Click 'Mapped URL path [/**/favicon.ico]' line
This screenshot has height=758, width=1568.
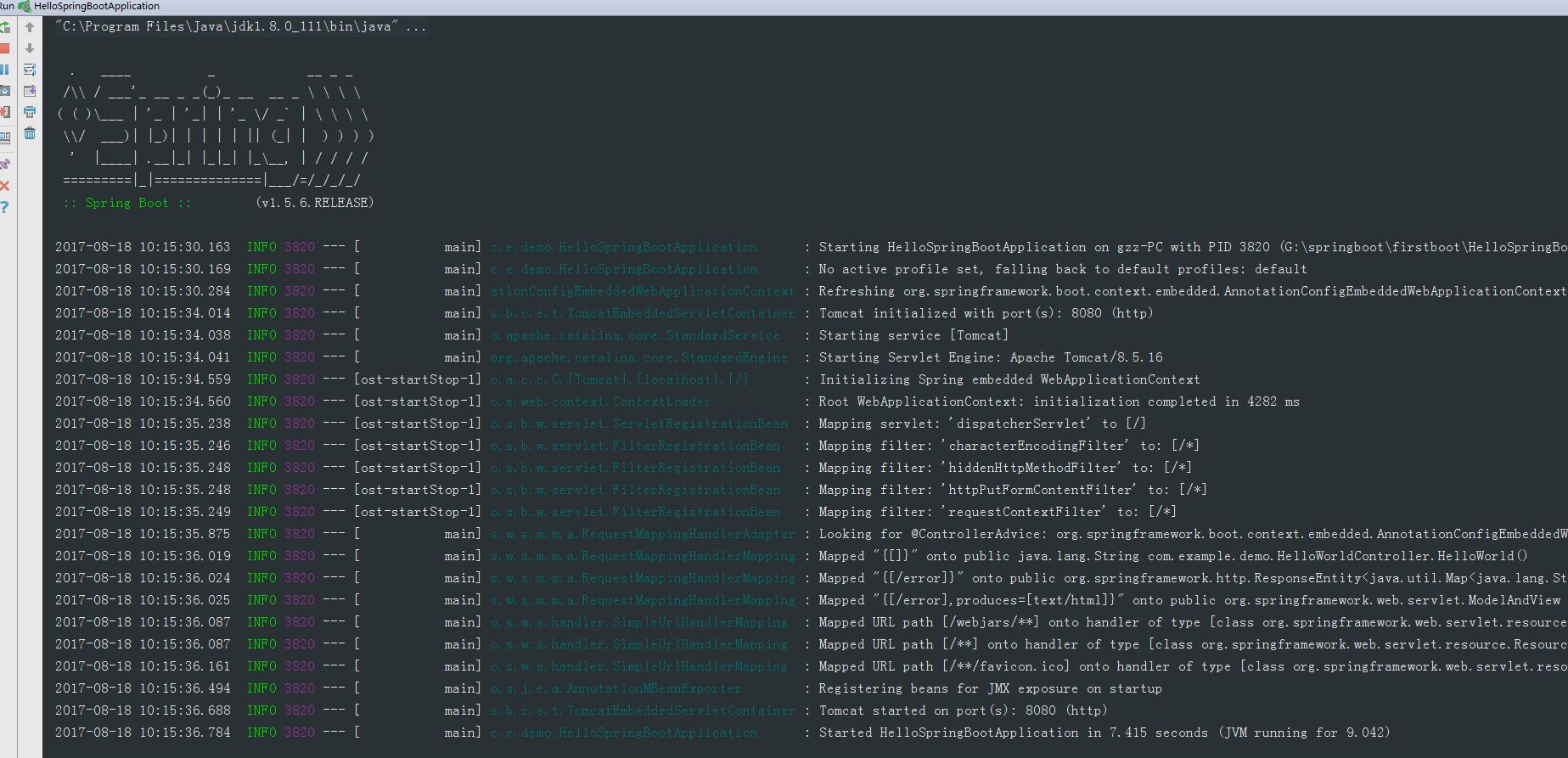pos(1193,666)
